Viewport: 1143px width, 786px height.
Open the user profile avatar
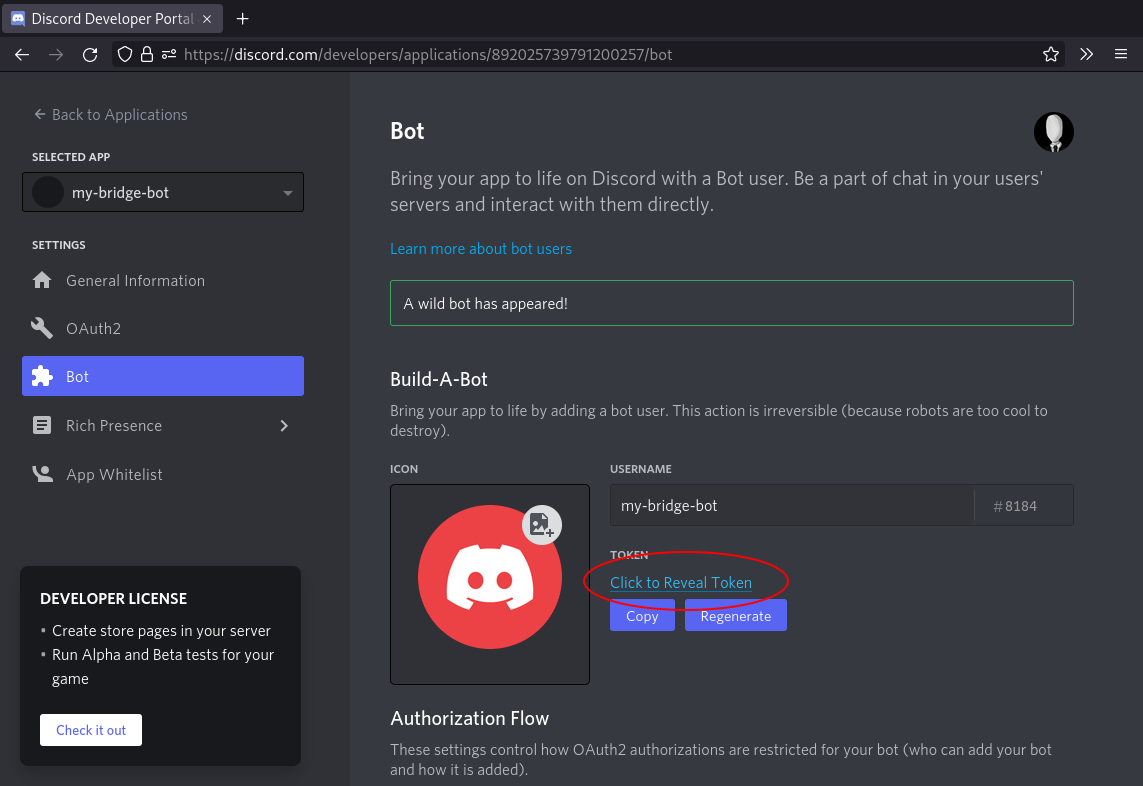point(1053,132)
